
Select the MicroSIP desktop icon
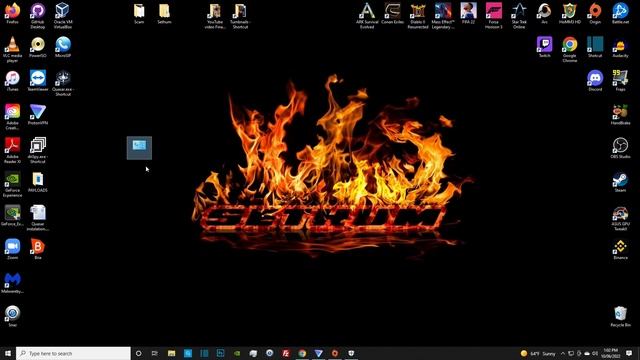(x=63, y=47)
